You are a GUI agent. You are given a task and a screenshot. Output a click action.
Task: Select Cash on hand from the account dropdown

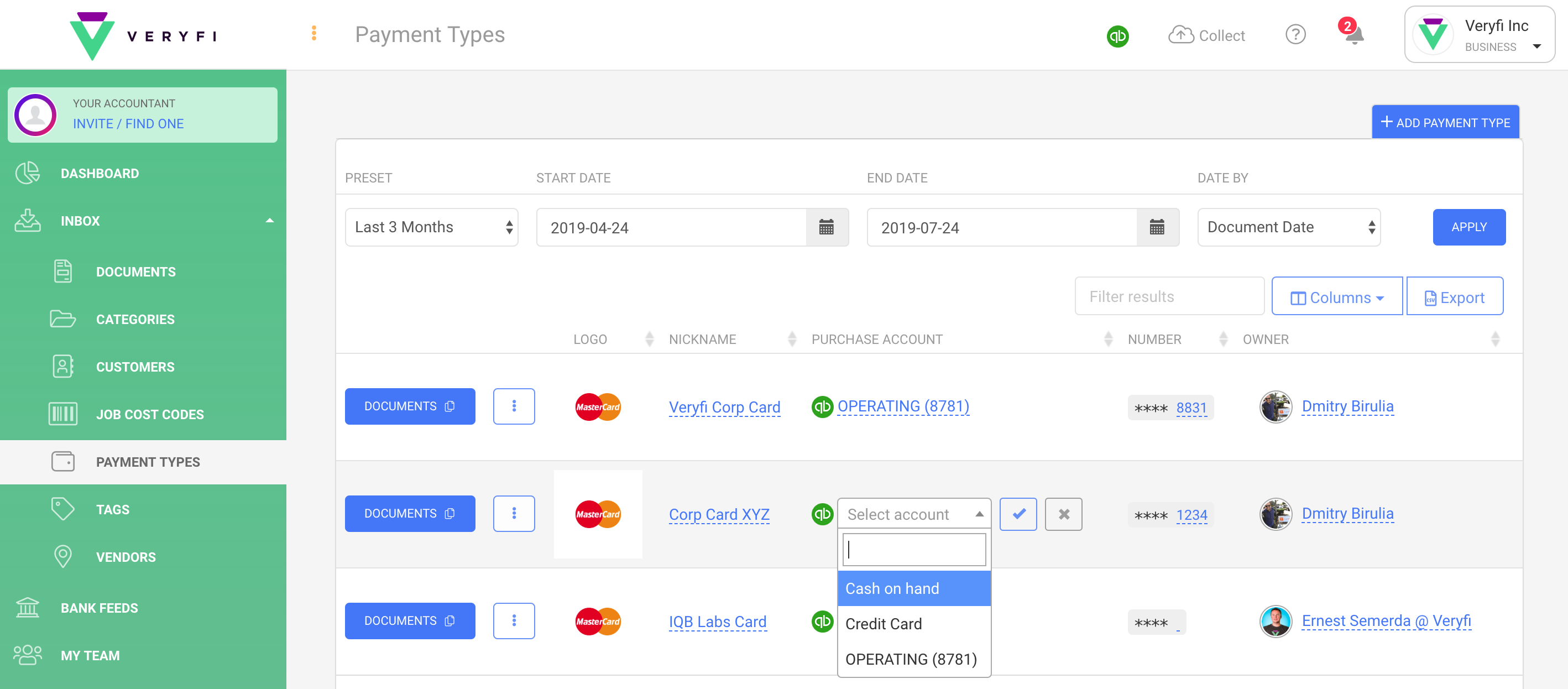coord(913,588)
